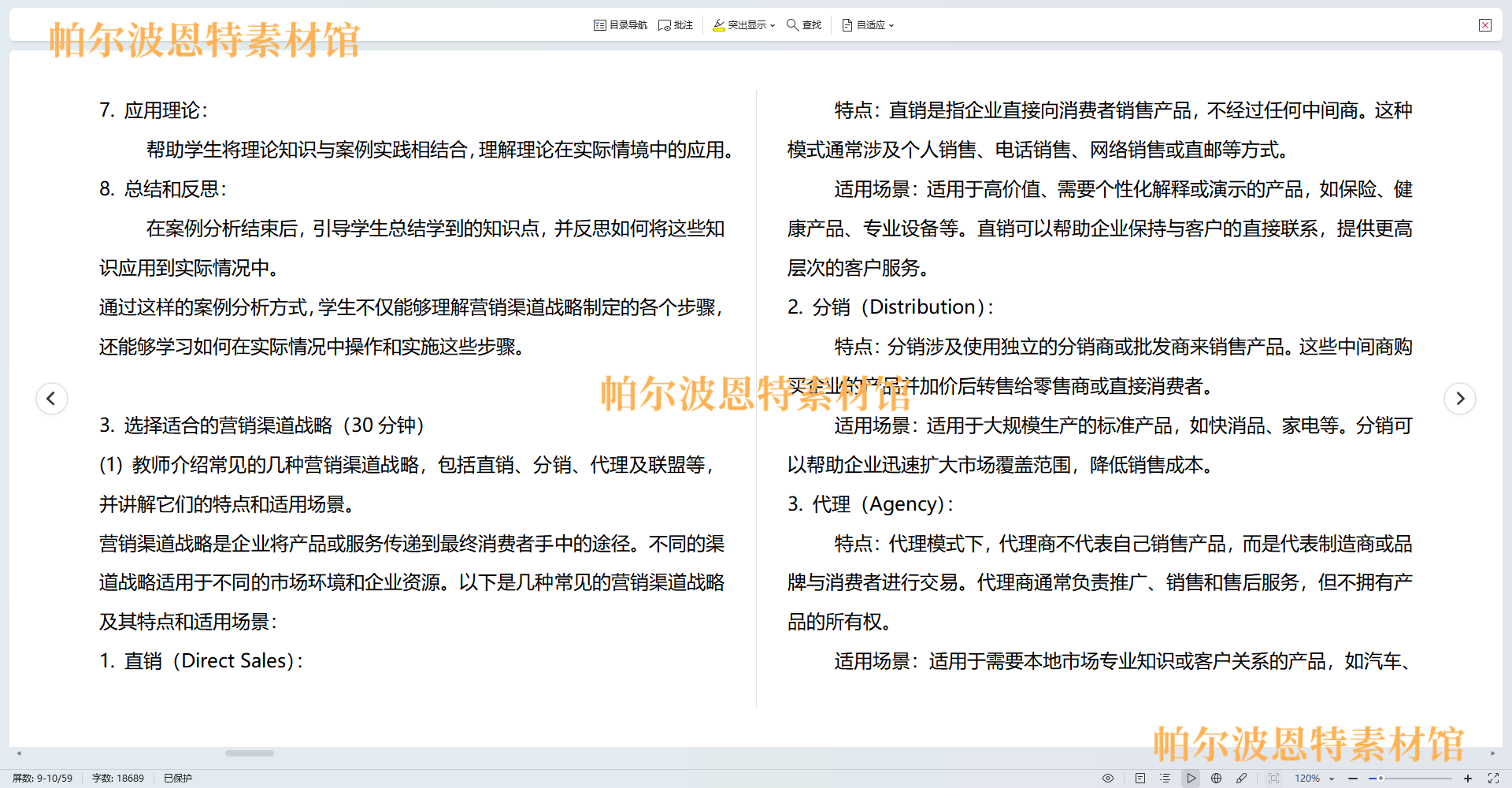
Task: Go to next page with right arrow
Action: click(1459, 398)
